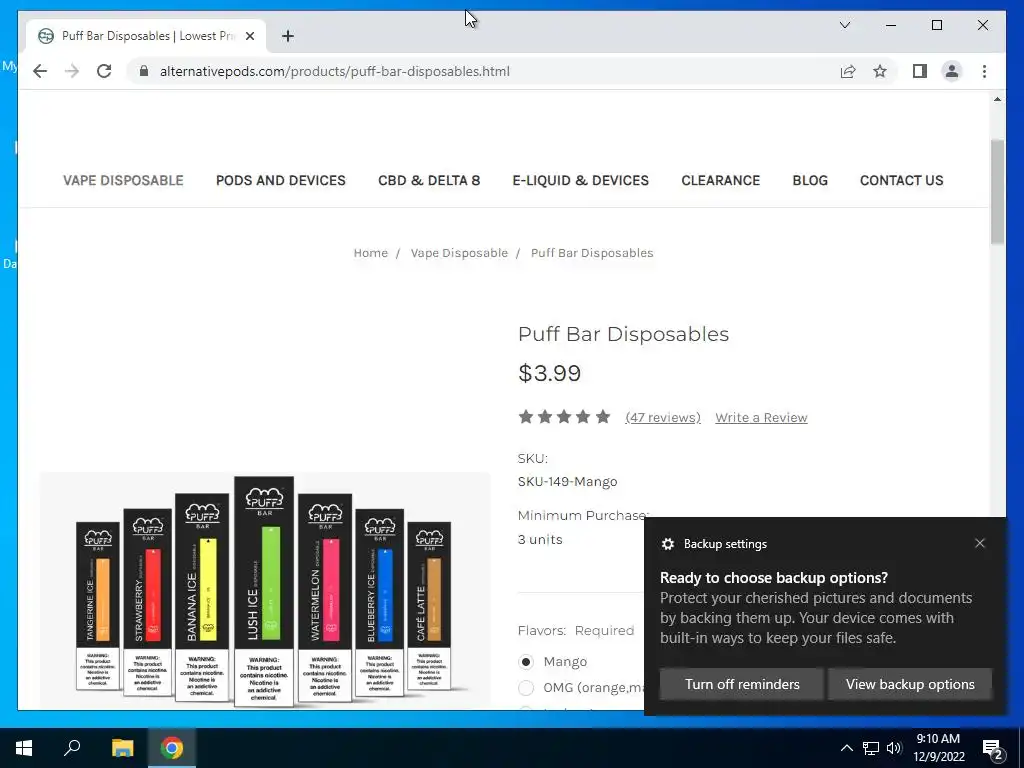Viewport: 1024px width, 768px height.
Task: Open File Explorer from taskbar
Action: 122,748
